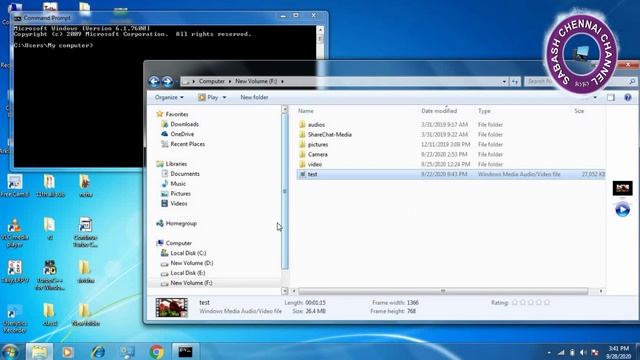Open Explorer's help question mark icon
The width and height of the screenshot is (640, 360).
tap(627, 97)
